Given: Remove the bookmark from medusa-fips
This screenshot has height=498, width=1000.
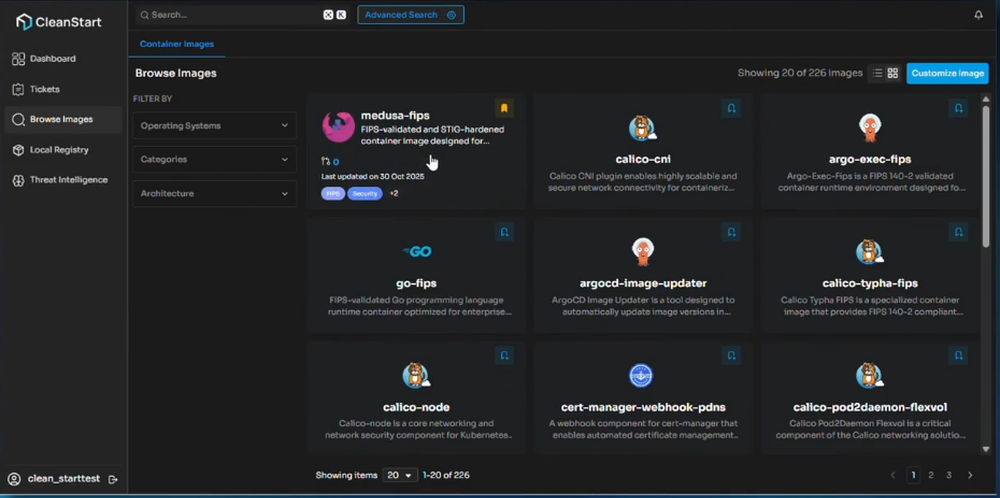Looking at the screenshot, I should coord(504,108).
